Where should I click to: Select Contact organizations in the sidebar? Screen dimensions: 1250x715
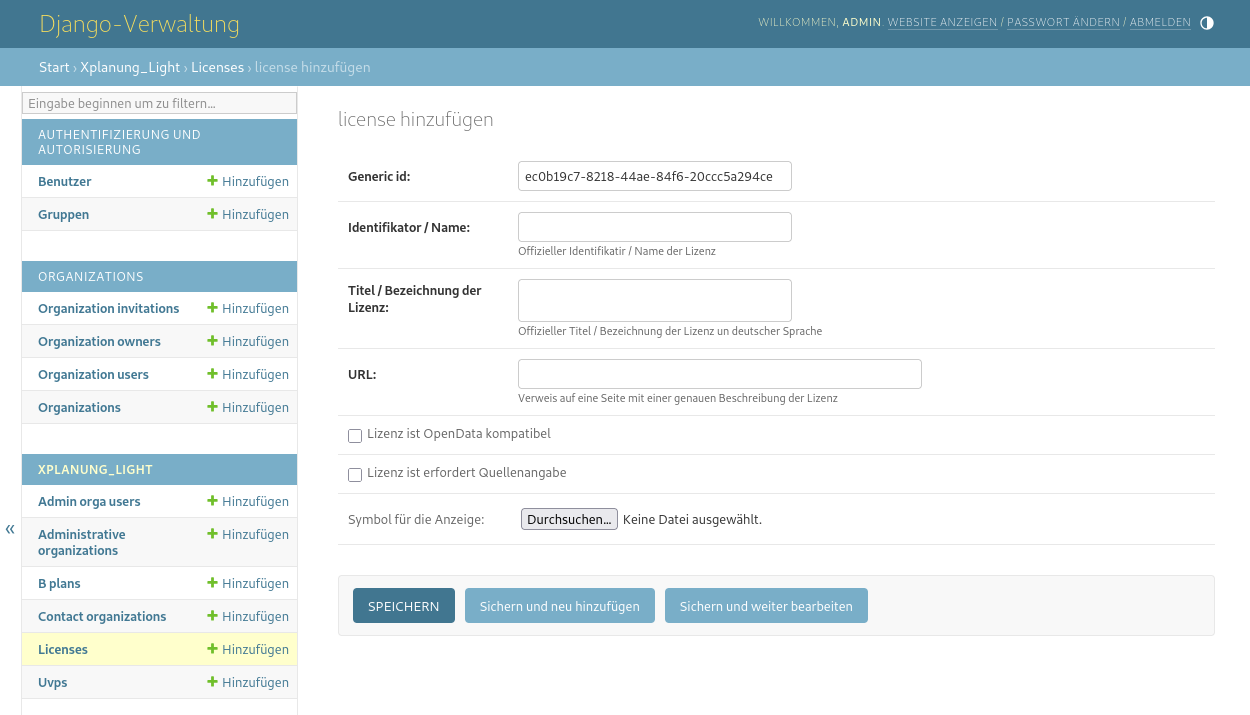[x=102, y=616]
